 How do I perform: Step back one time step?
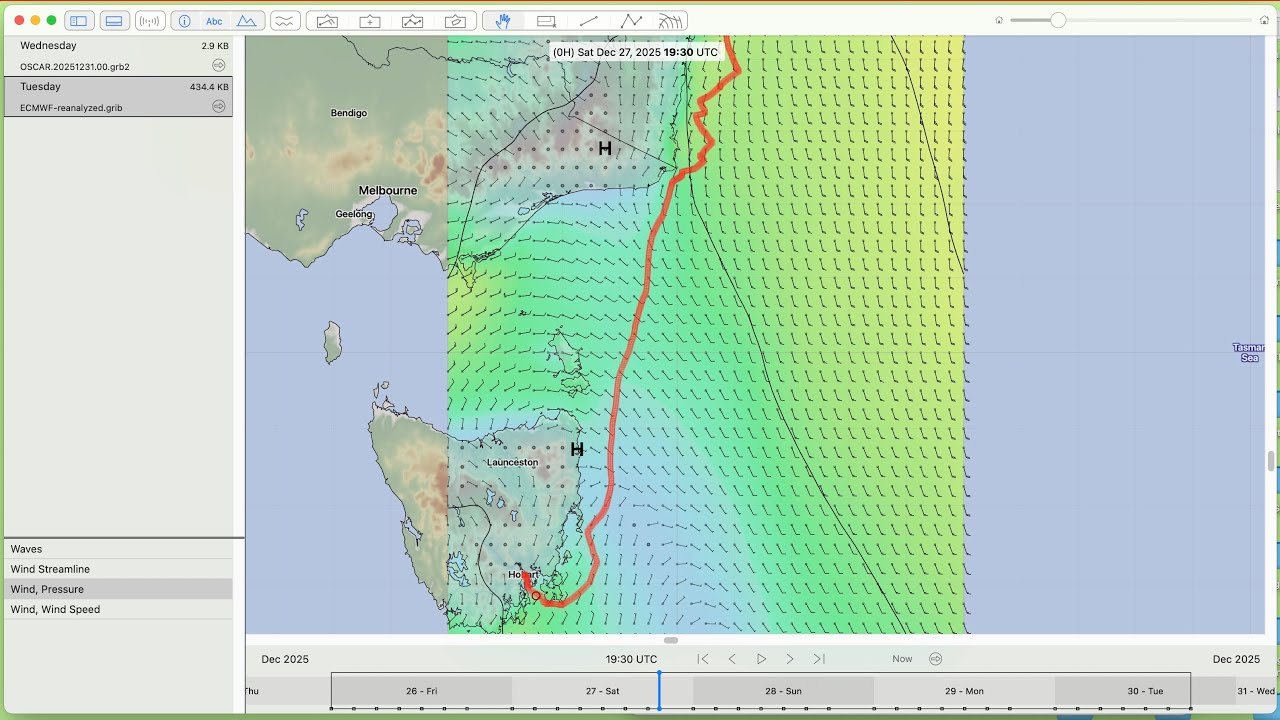(x=732, y=659)
